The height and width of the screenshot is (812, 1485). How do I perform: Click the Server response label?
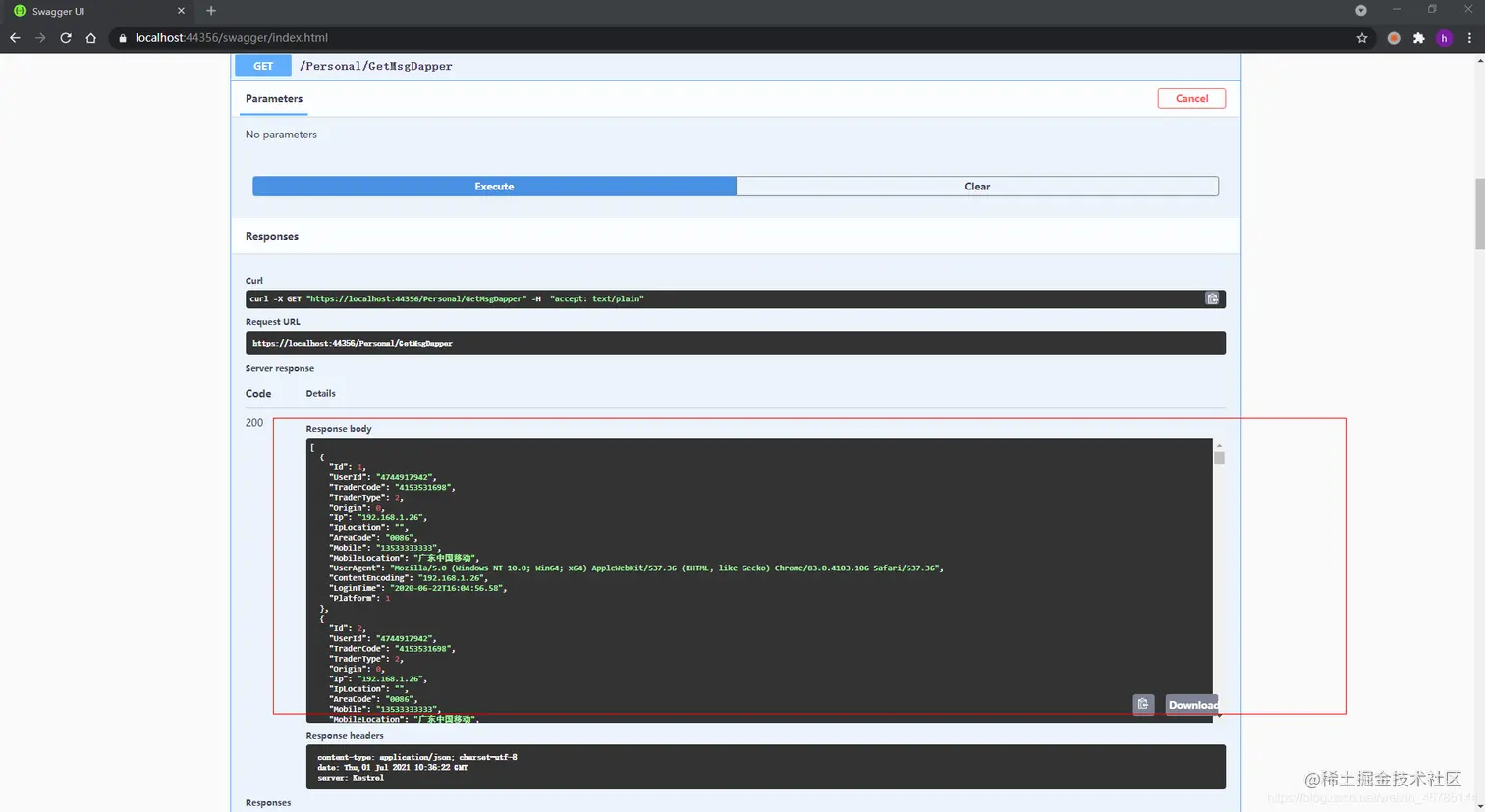click(x=280, y=368)
